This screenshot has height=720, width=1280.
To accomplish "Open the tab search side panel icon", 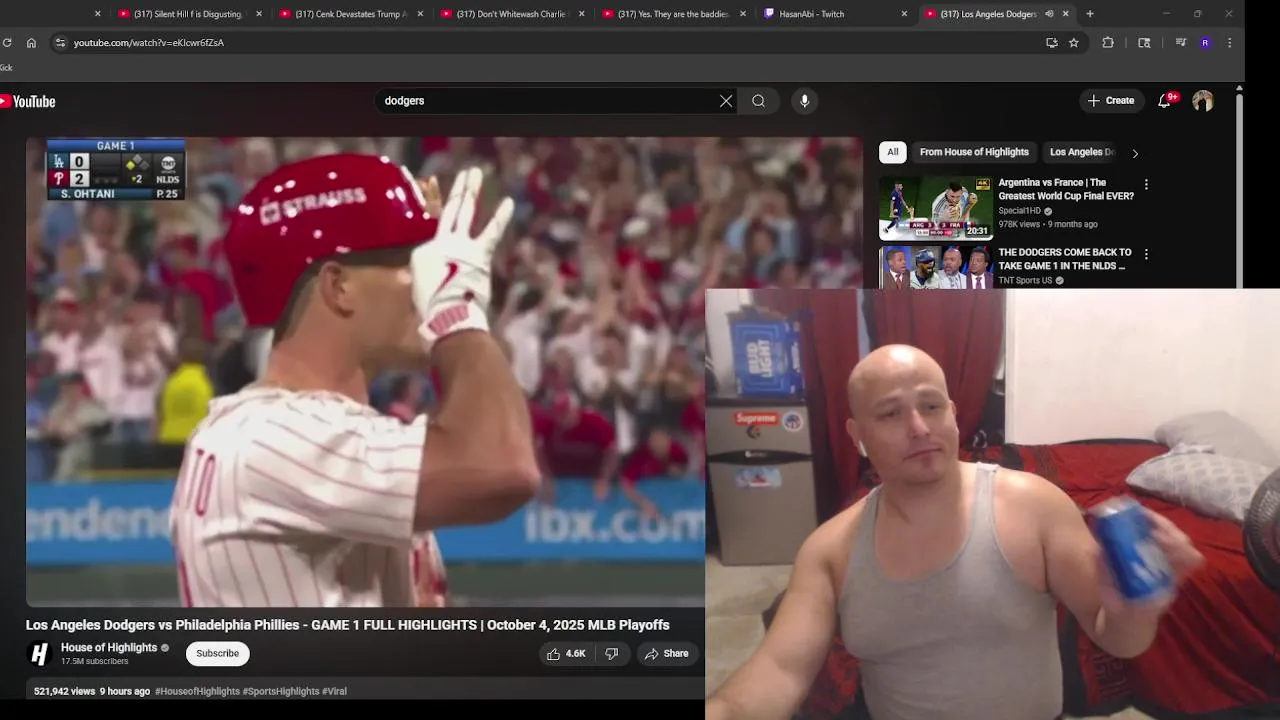I will pos(1144,43).
